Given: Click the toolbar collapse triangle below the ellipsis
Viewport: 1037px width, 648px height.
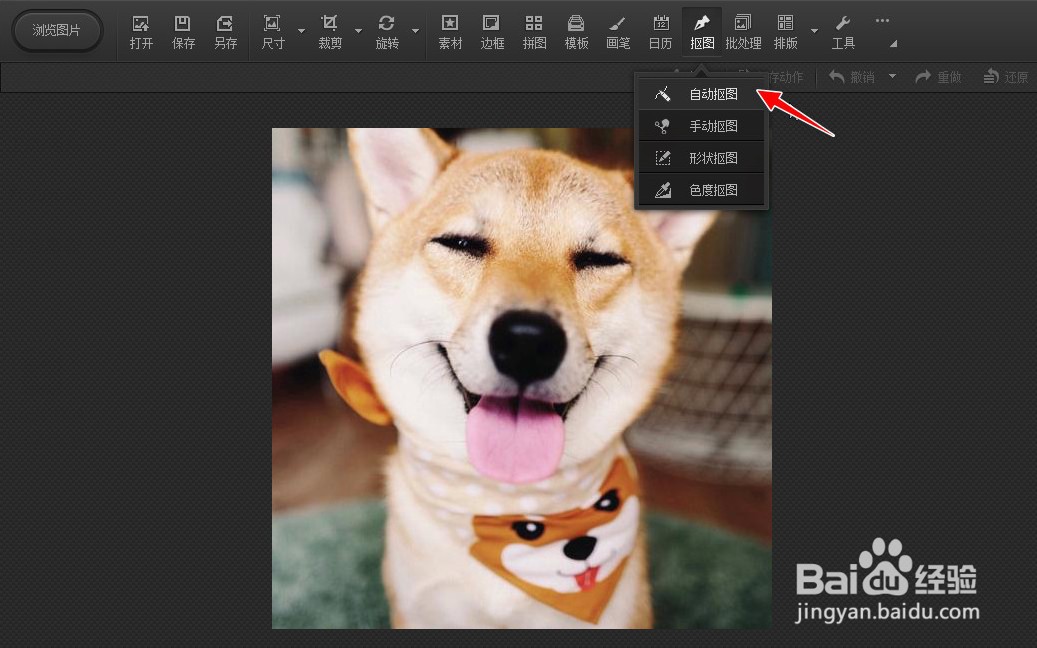Looking at the screenshot, I should point(893,44).
